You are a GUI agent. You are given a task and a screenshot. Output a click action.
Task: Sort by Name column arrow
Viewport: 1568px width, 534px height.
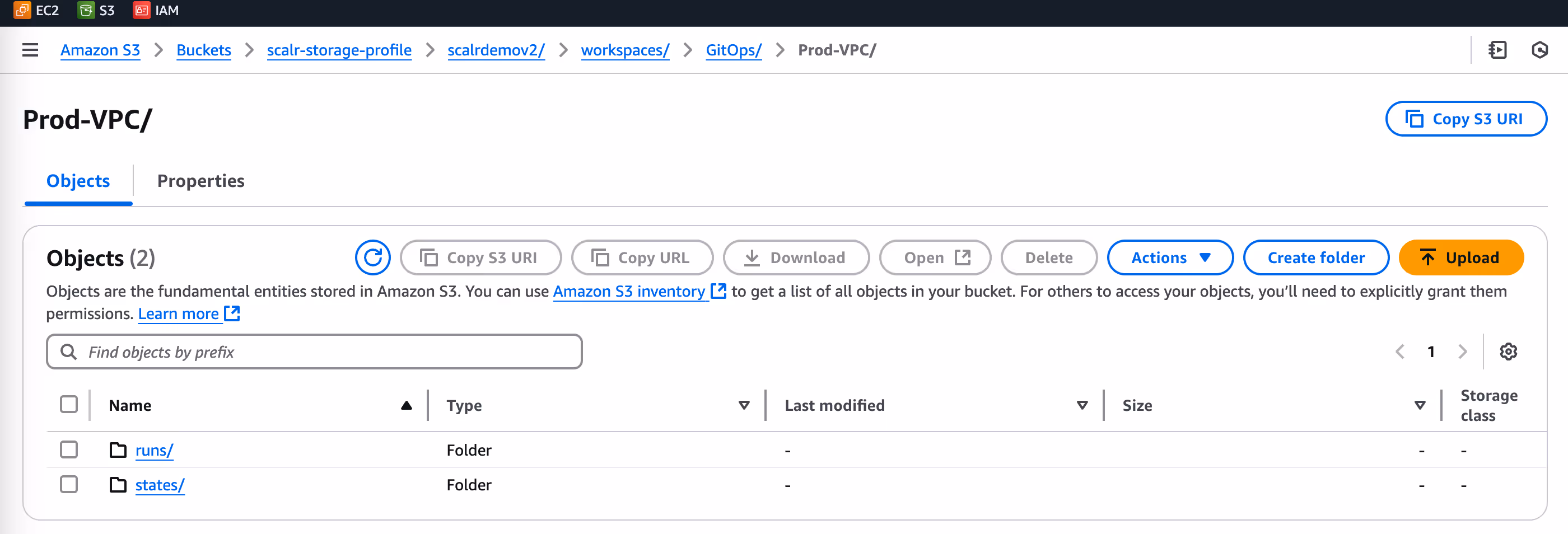(407, 406)
